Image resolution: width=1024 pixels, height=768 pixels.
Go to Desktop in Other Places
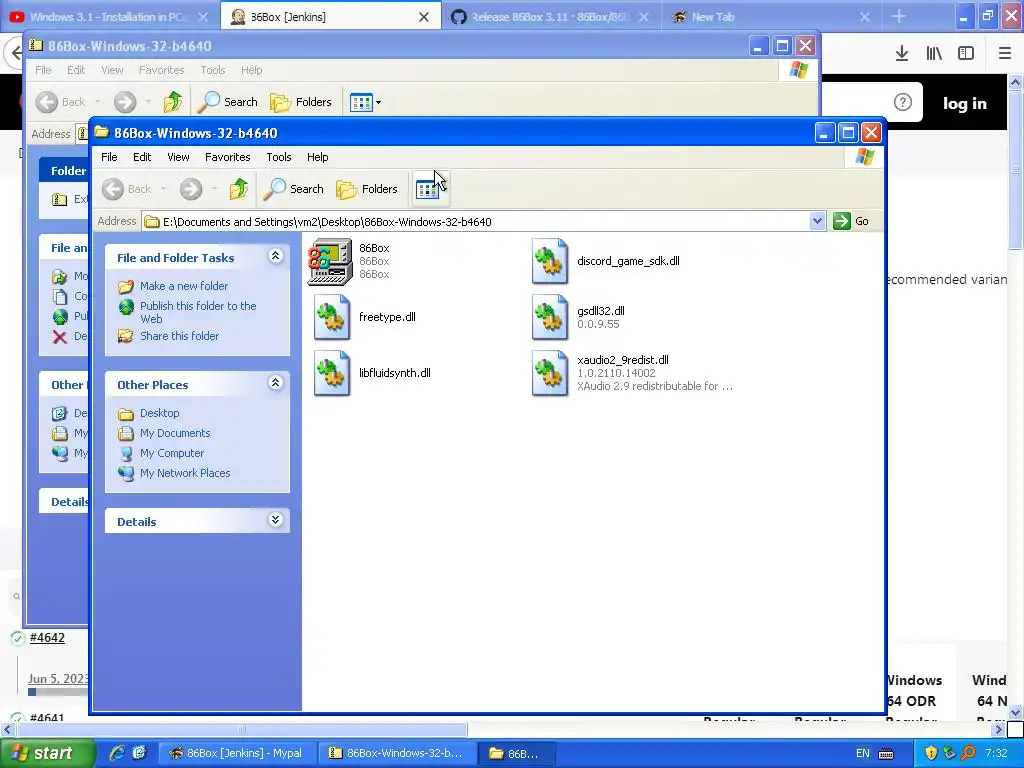[x=159, y=413]
